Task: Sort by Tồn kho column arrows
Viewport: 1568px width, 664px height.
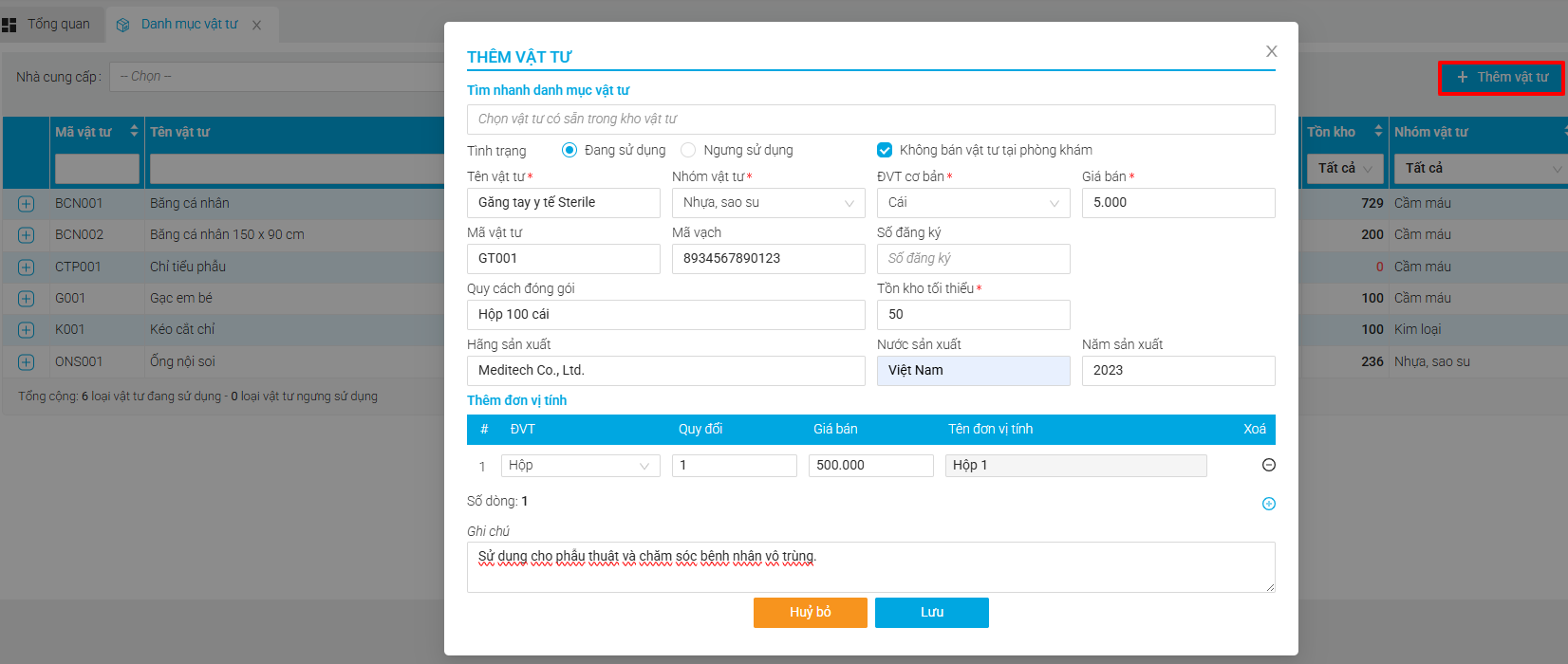Action: pyautogui.click(x=1378, y=131)
